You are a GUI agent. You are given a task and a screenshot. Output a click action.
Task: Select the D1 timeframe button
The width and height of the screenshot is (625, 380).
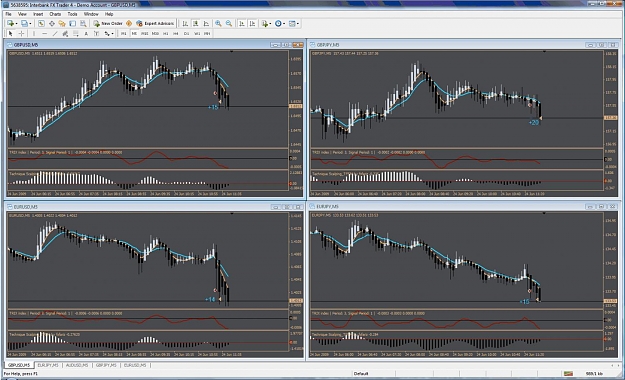(186, 33)
